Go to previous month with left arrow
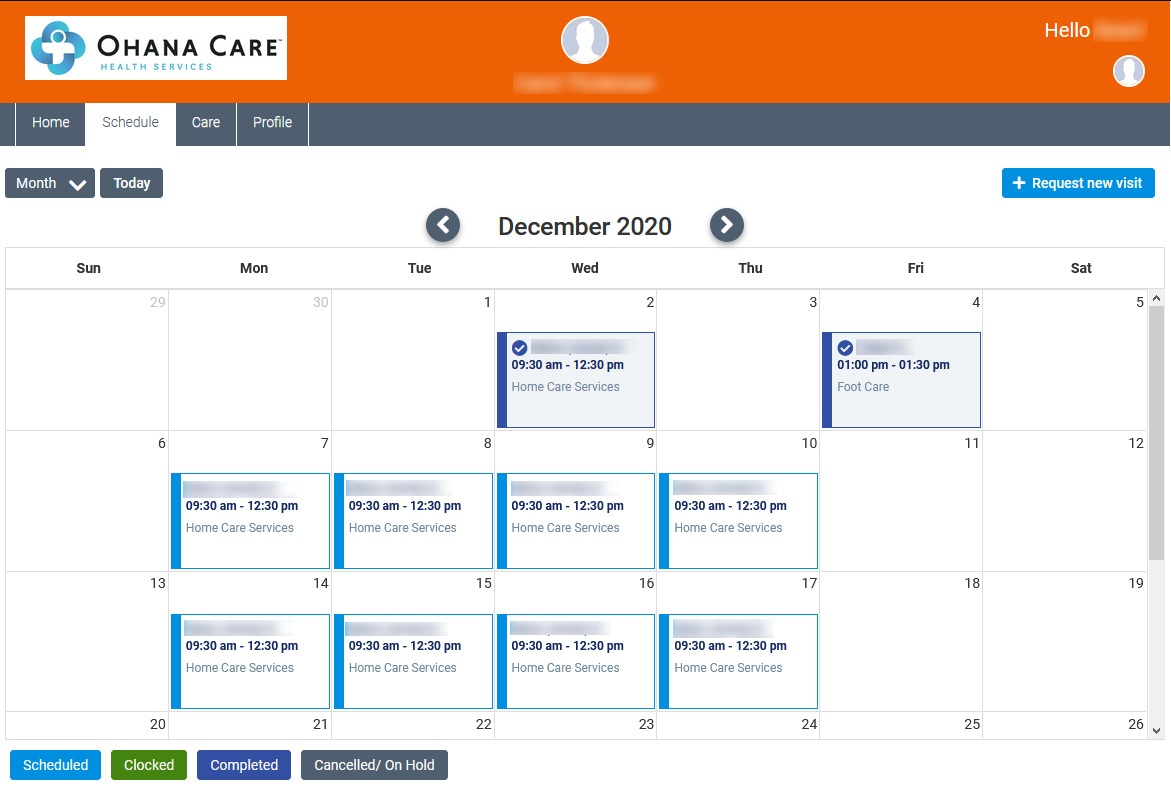The image size is (1171, 793). tap(443, 226)
